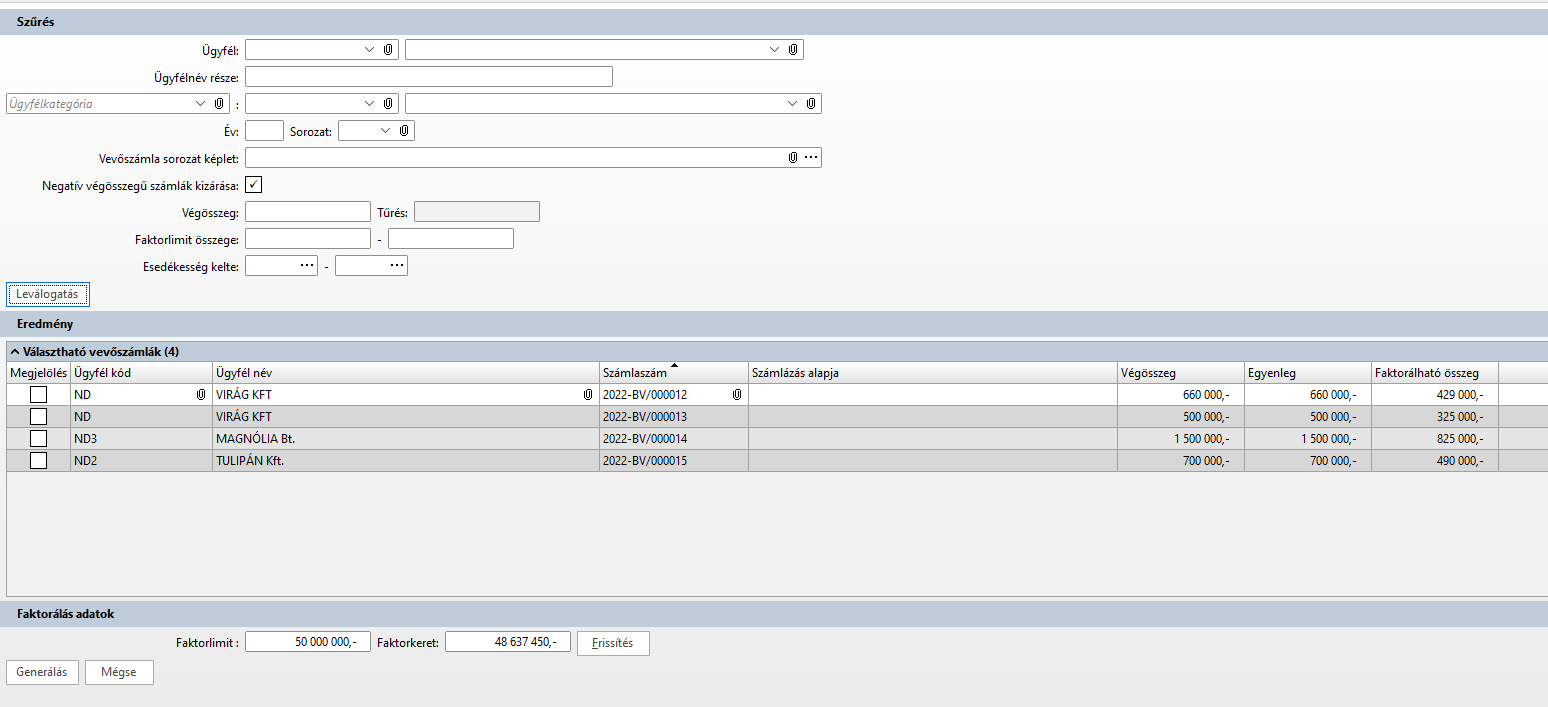Sort by Ügyfél név column header
Viewport: 1548px width, 707px height.
coord(406,373)
